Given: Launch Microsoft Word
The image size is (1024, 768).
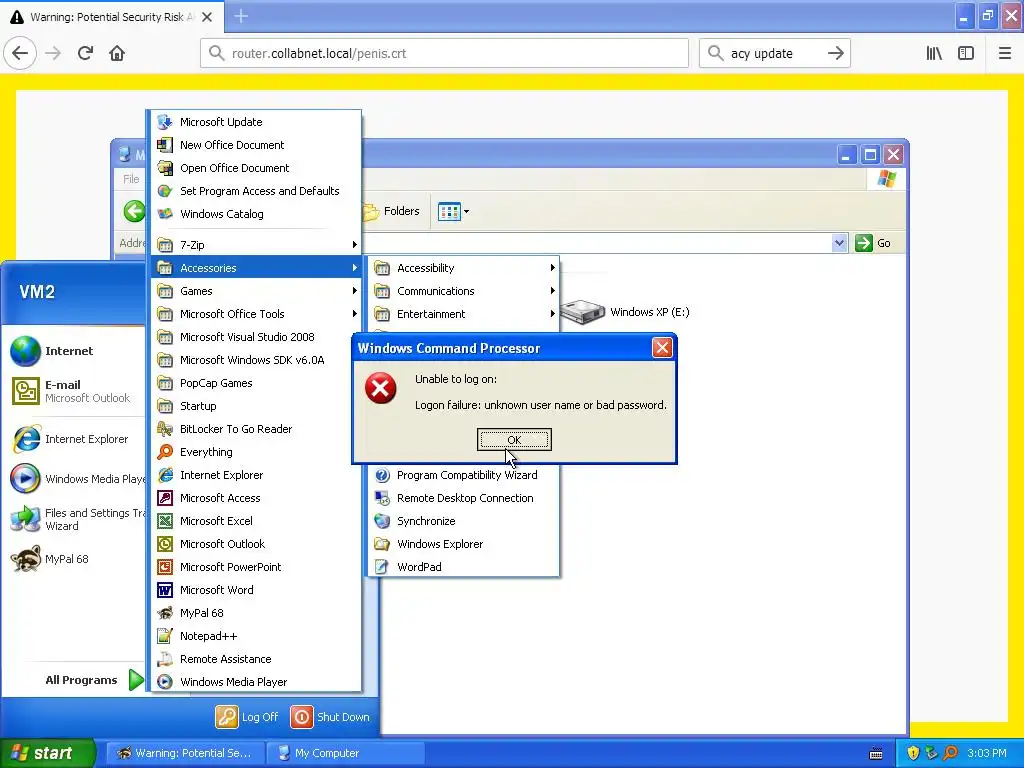Looking at the screenshot, I should (256, 590).
